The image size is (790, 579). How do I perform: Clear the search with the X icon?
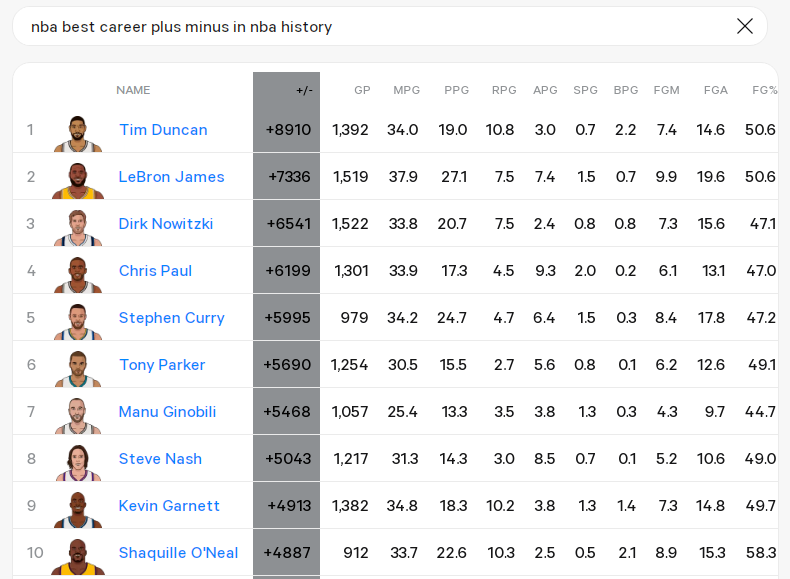pyautogui.click(x=745, y=26)
